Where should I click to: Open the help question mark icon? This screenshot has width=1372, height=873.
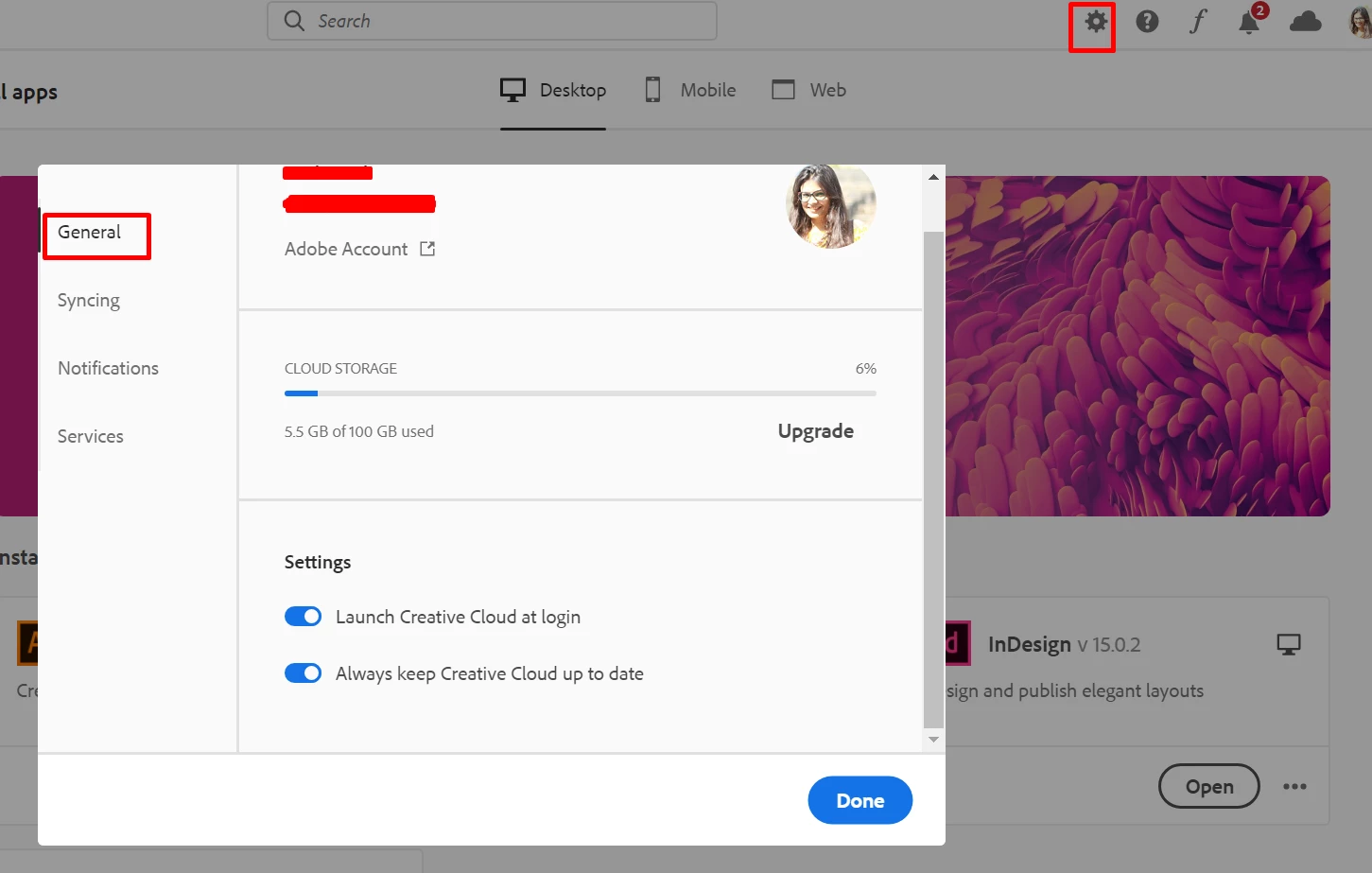[x=1147, y=22]
